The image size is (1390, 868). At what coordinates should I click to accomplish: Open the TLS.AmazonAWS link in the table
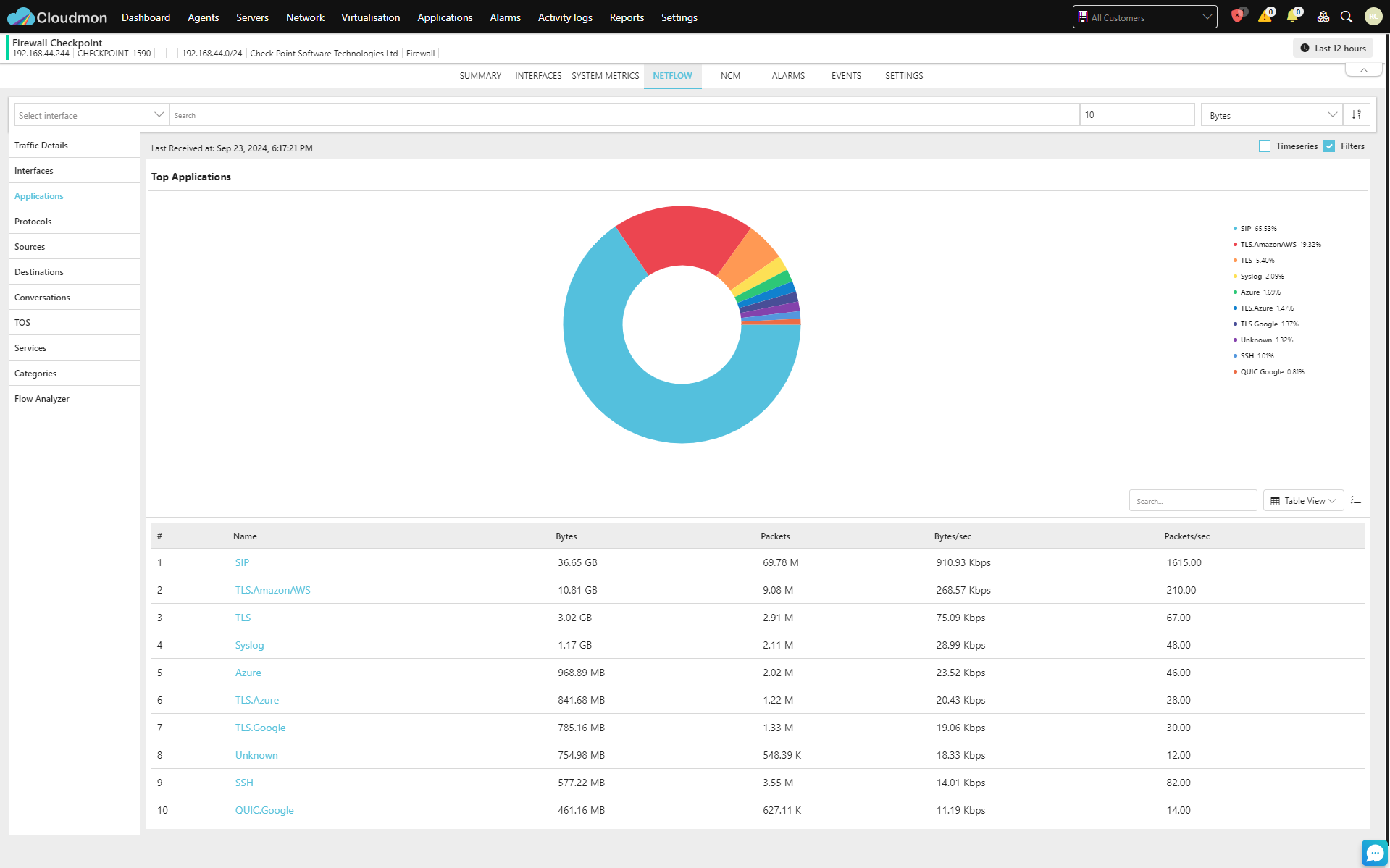272,590
